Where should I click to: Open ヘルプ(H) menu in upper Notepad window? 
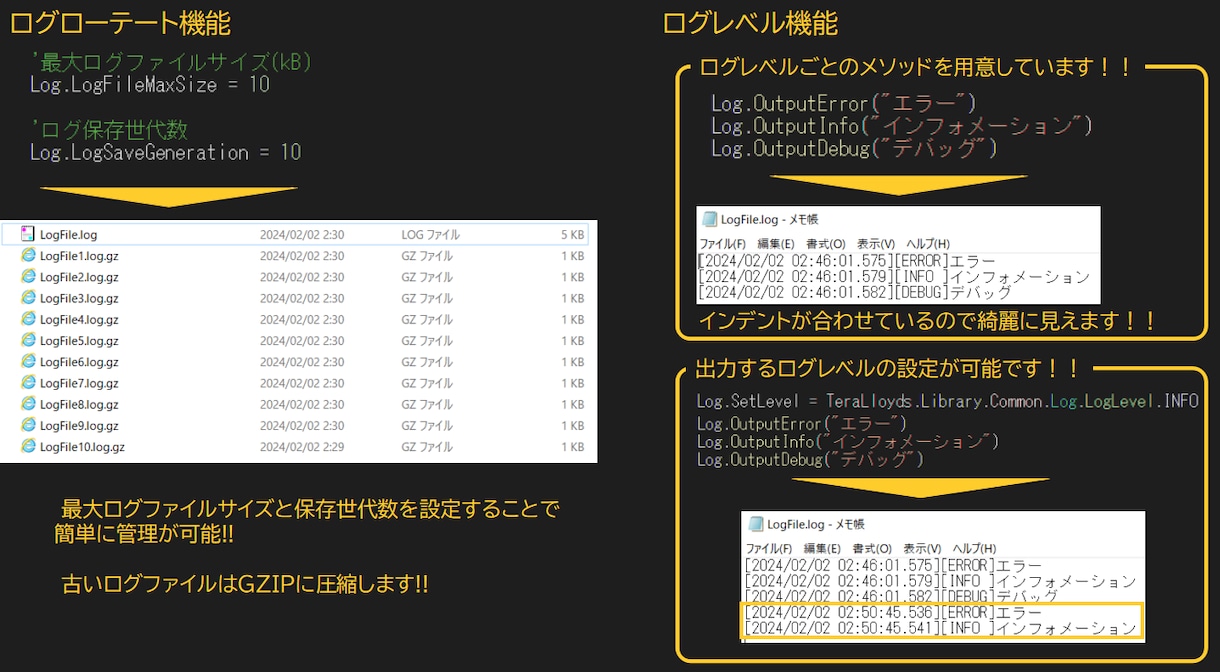[x=928, y=244]
